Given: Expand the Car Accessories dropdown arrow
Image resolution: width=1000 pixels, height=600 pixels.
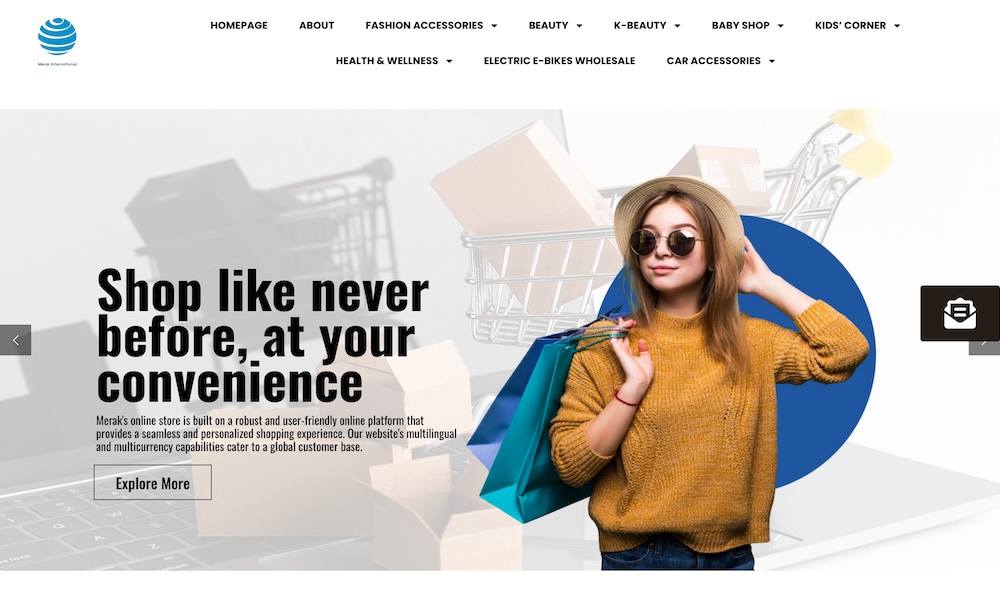Looking at the screenshot, I should click(772, 61).
